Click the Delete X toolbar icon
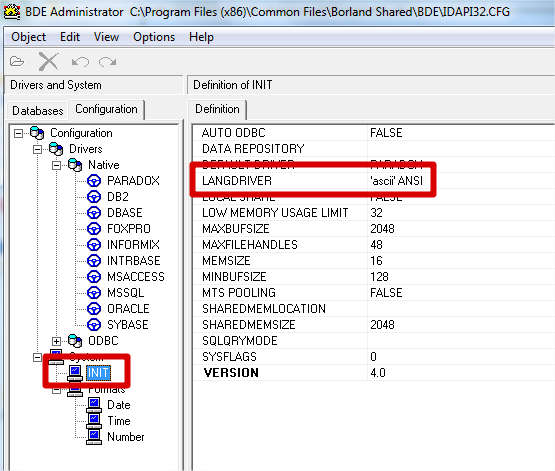Screen dimensions: 555x471 tap(48, 62)
